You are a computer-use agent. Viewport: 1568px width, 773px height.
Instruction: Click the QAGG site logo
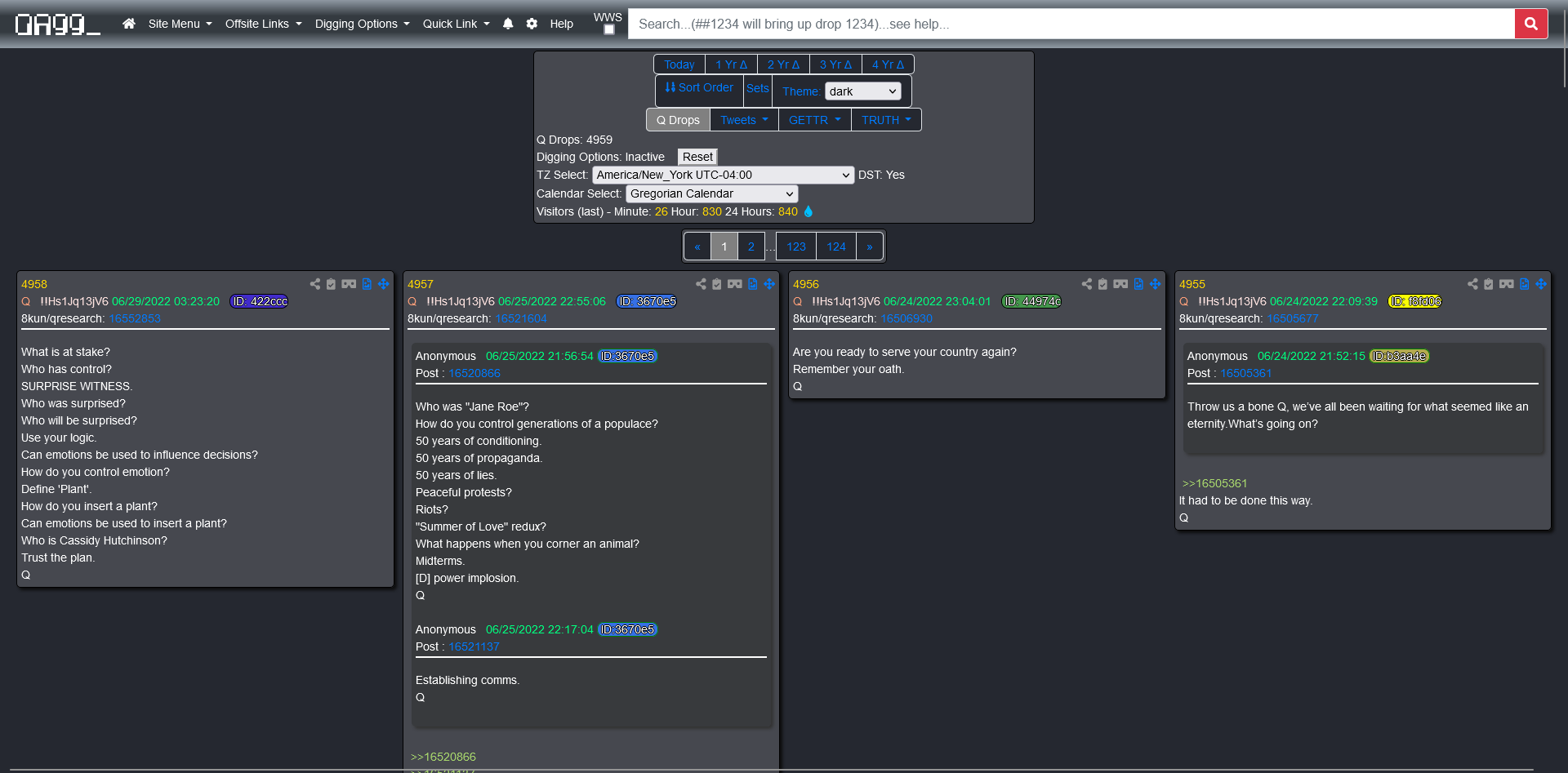57,24
